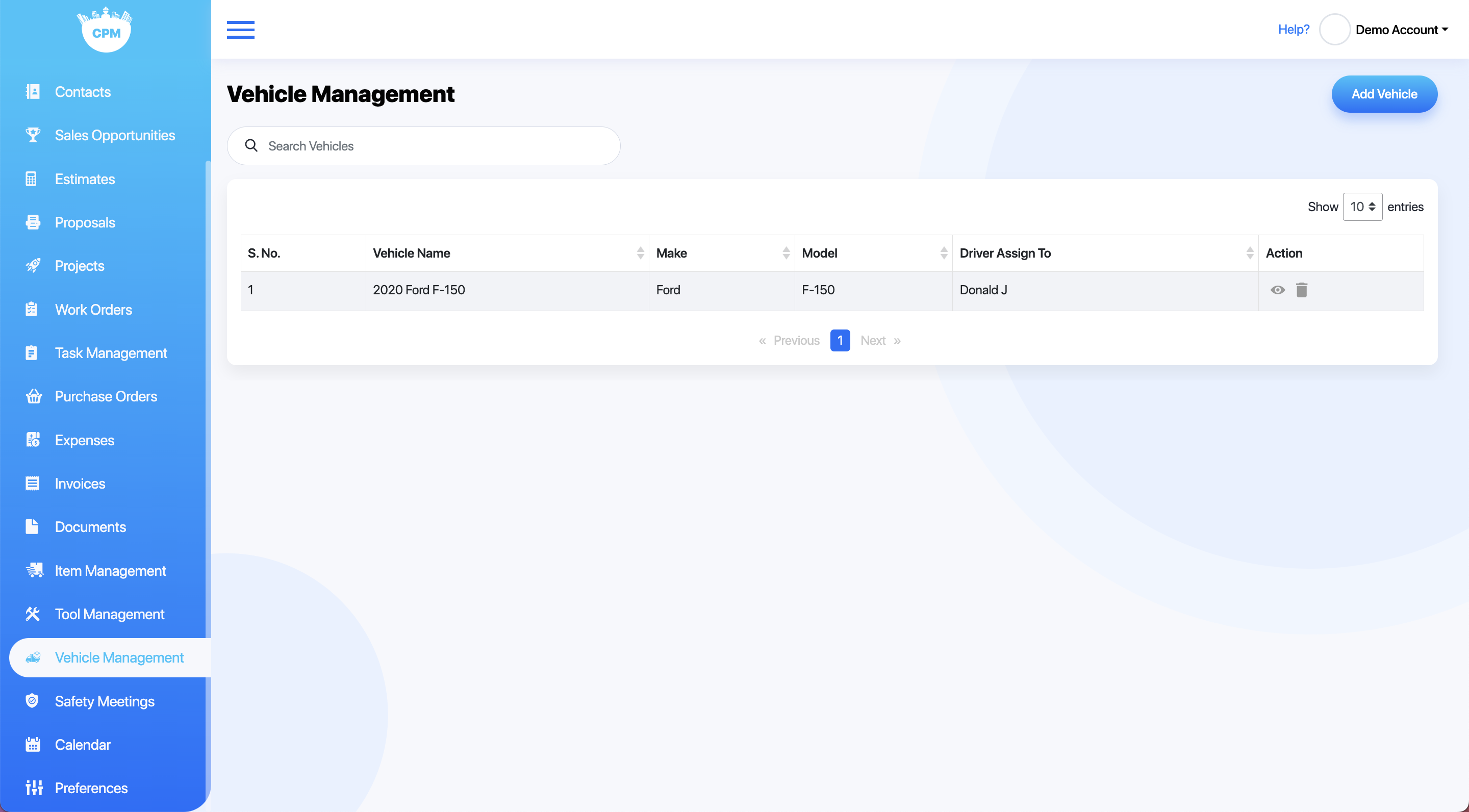Image resolution: width=1469 pixels, height=812 pixels.
Task: Click the Safety Meetings shield icon
Action: [32, 701]
